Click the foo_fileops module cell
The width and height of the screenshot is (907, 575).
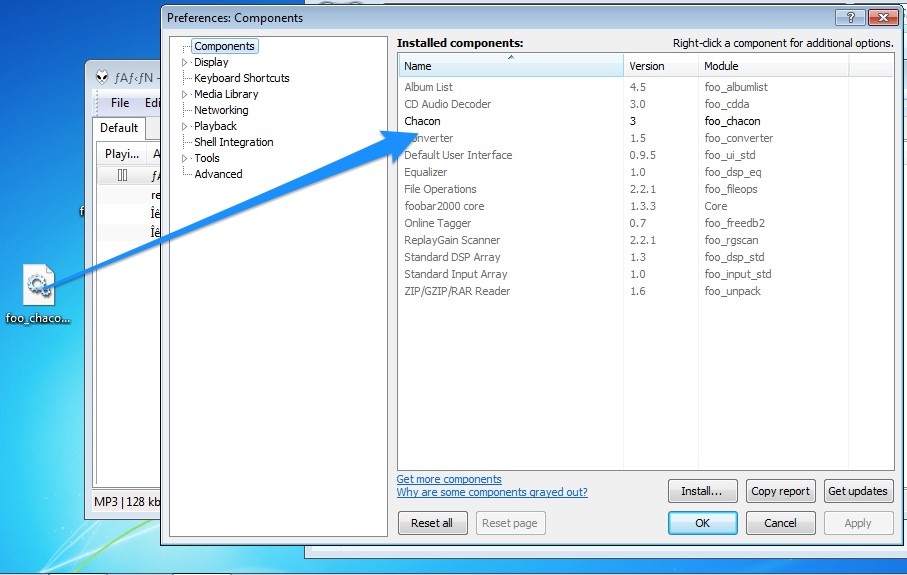coord(731,189)
